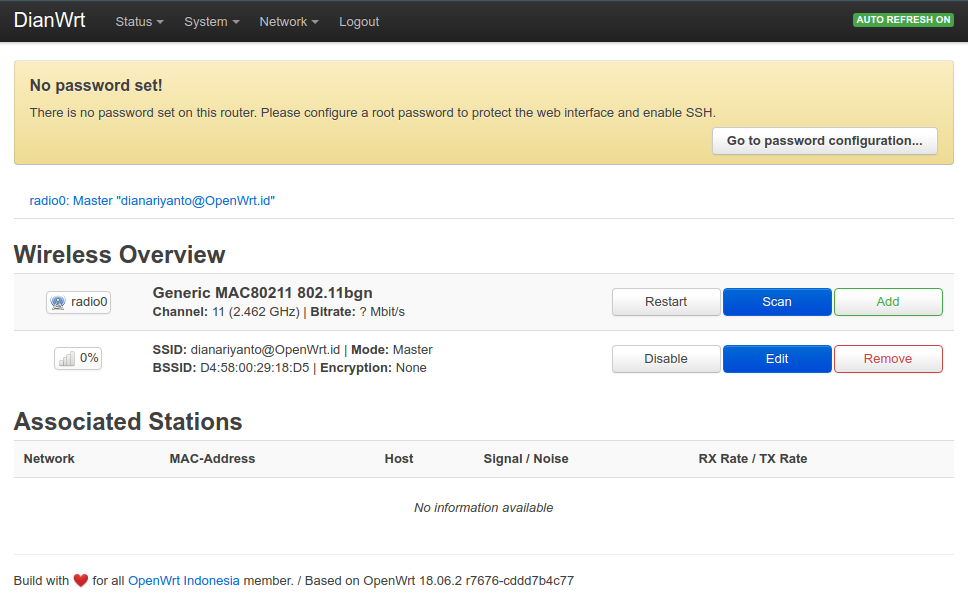
Task: Edit the dianariyanto wireless network
Action: 777,359
